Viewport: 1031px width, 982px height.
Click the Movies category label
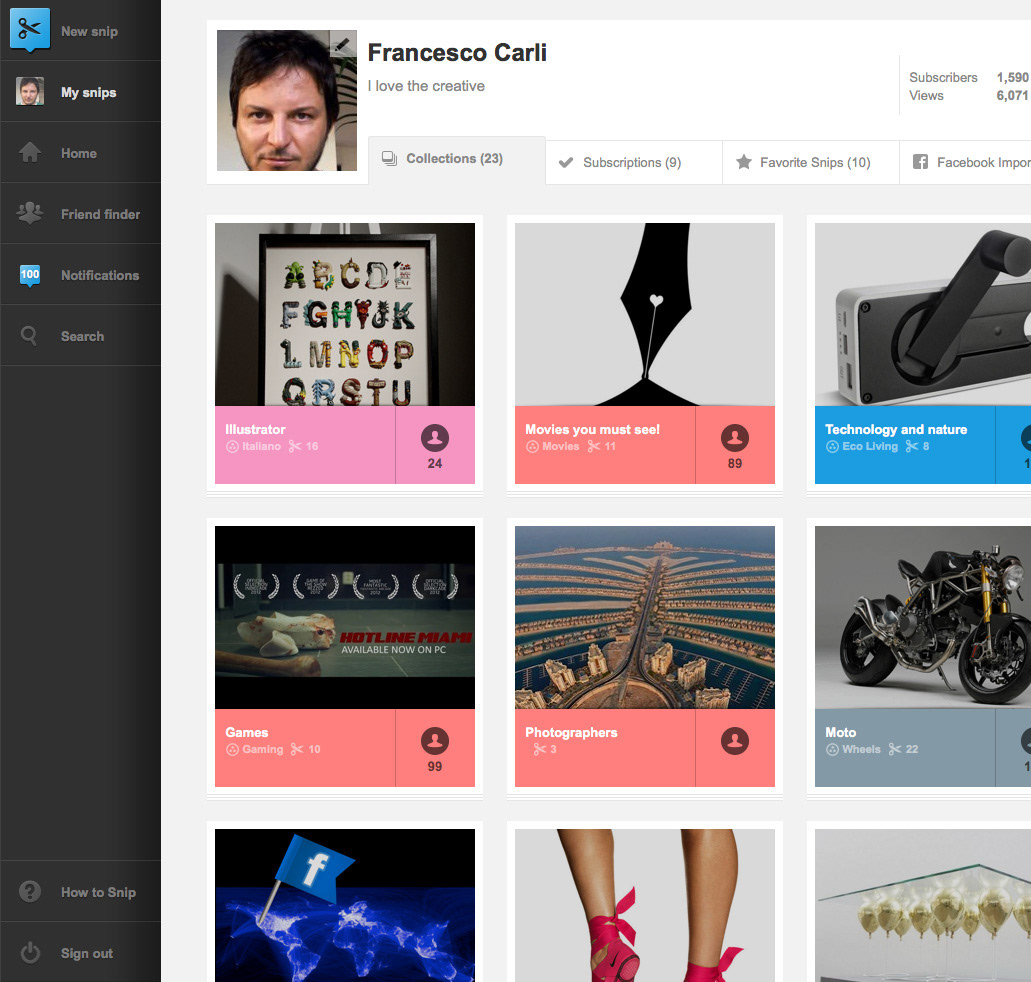pos(560,446)
